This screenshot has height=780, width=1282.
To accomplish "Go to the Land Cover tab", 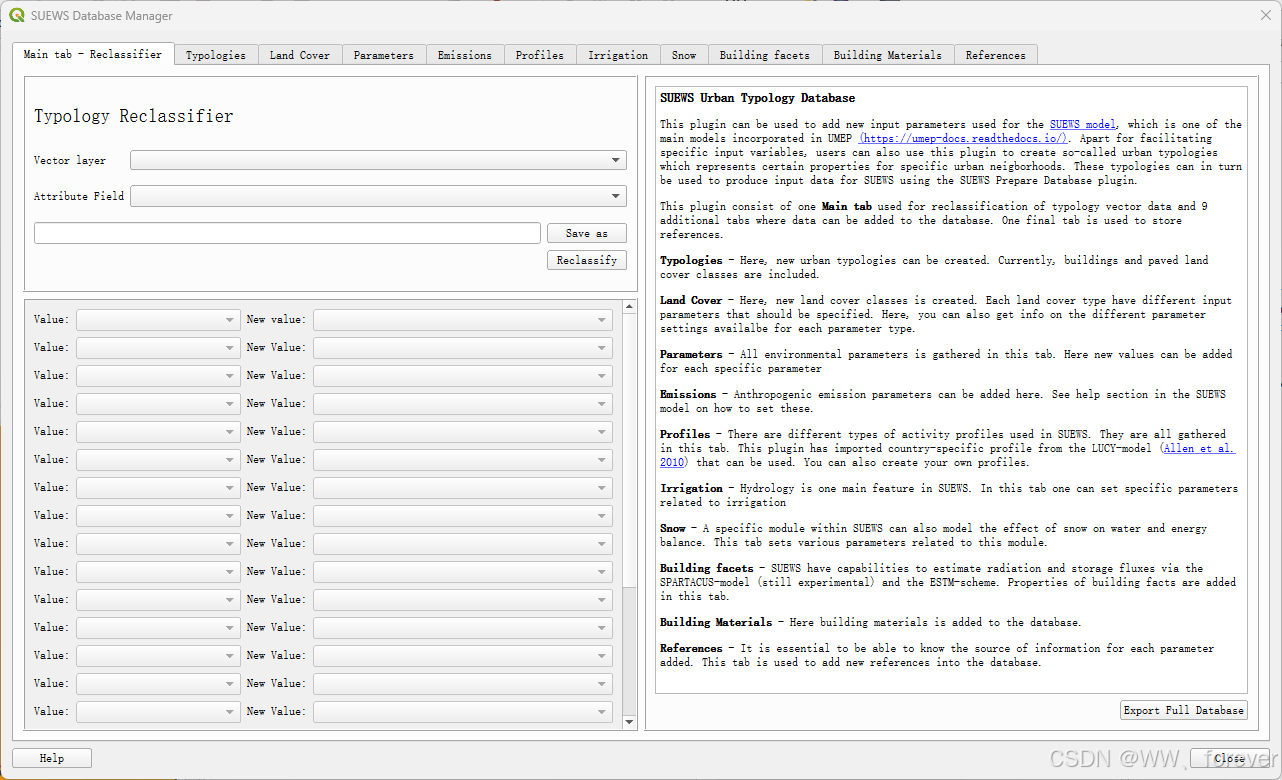I will [x=300, y=55].
